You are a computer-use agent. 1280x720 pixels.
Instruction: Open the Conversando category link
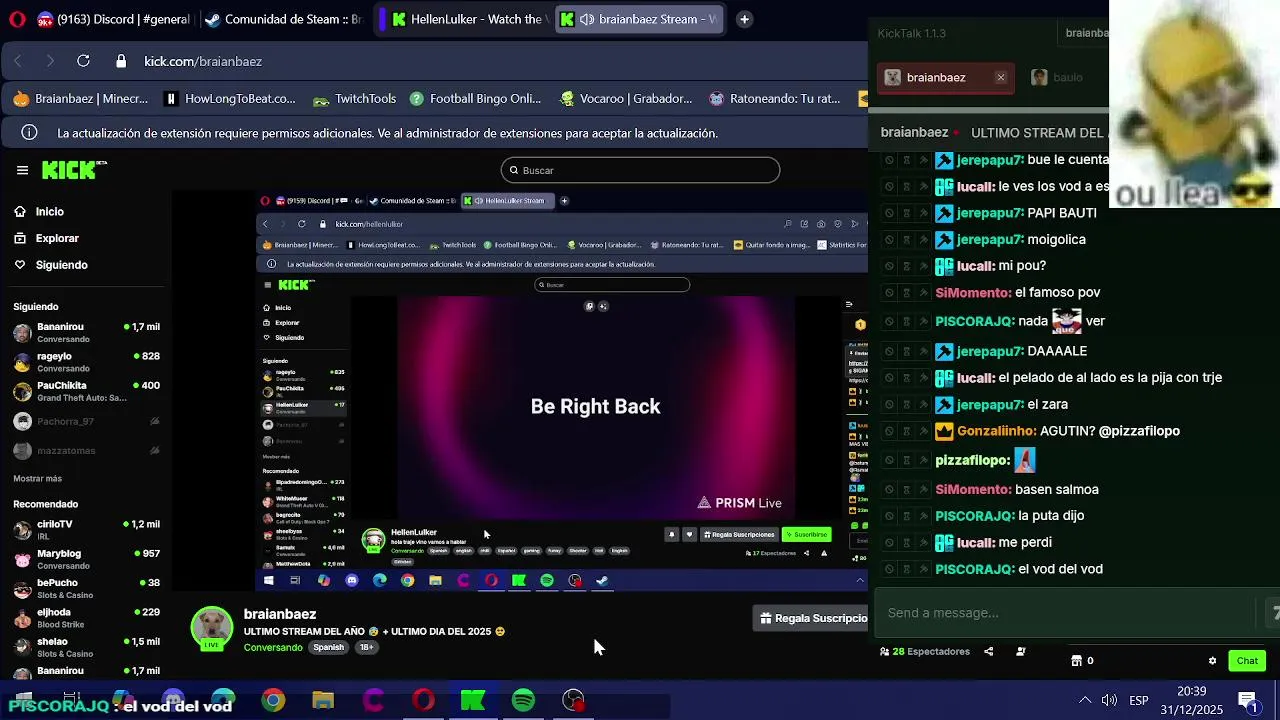point(273,648)
